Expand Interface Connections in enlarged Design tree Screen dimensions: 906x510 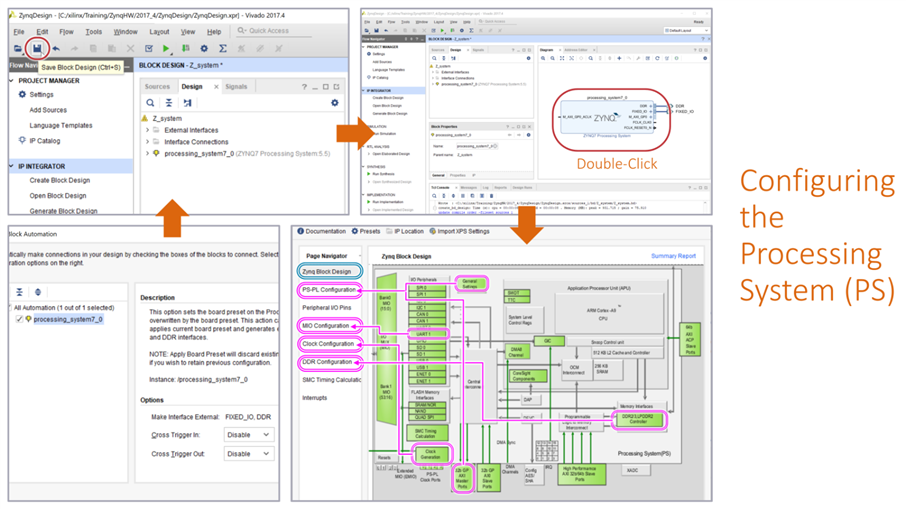click(x=147, y=142)
